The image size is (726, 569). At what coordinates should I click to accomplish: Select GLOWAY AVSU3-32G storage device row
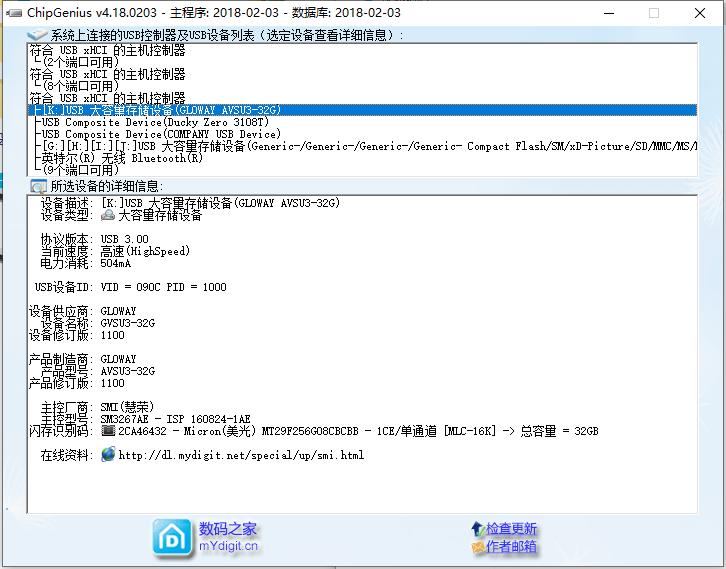pos(363,110)
